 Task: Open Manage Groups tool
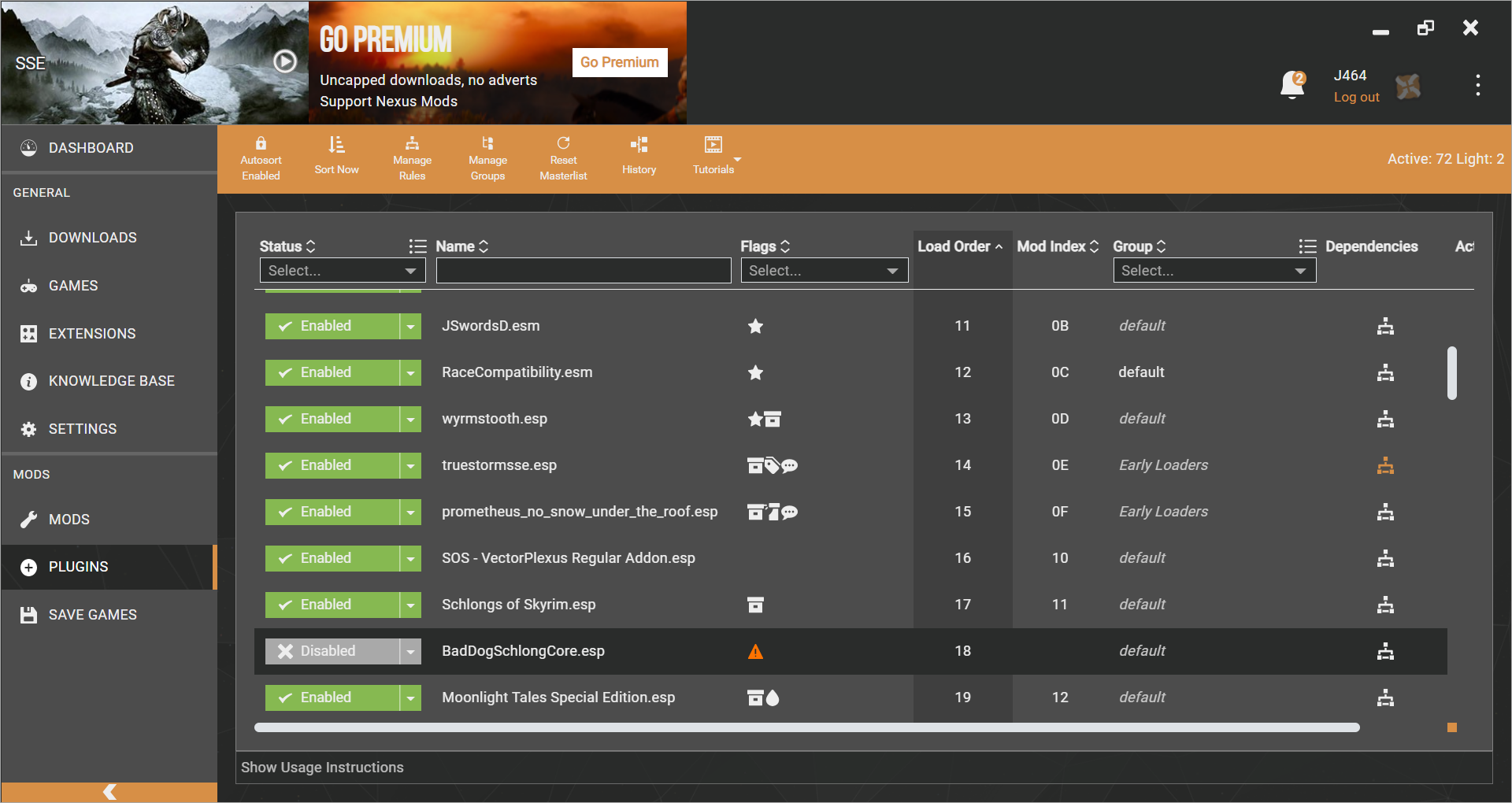click(487, 158)
